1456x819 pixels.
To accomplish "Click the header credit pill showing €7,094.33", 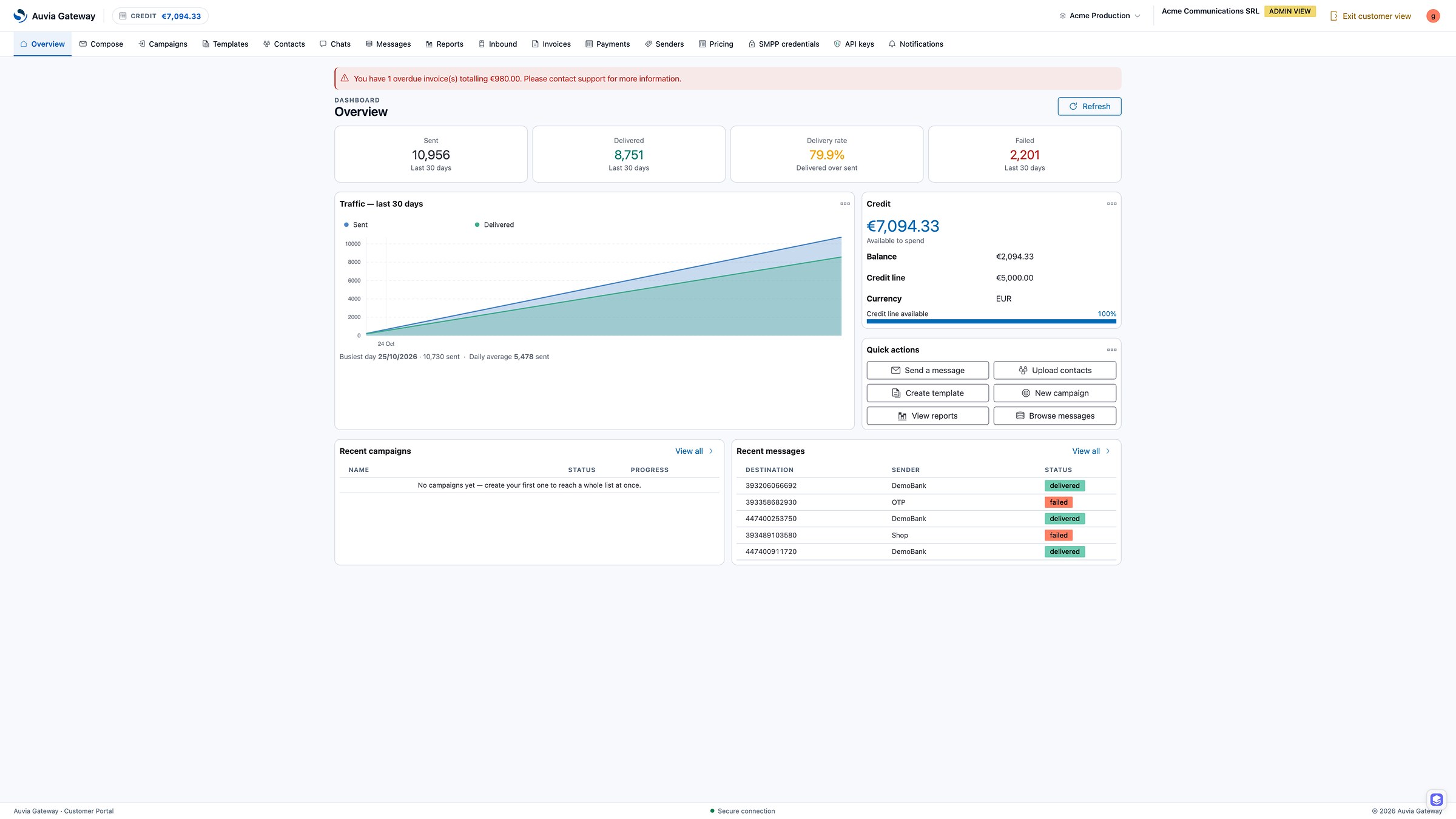I will 160,16.
